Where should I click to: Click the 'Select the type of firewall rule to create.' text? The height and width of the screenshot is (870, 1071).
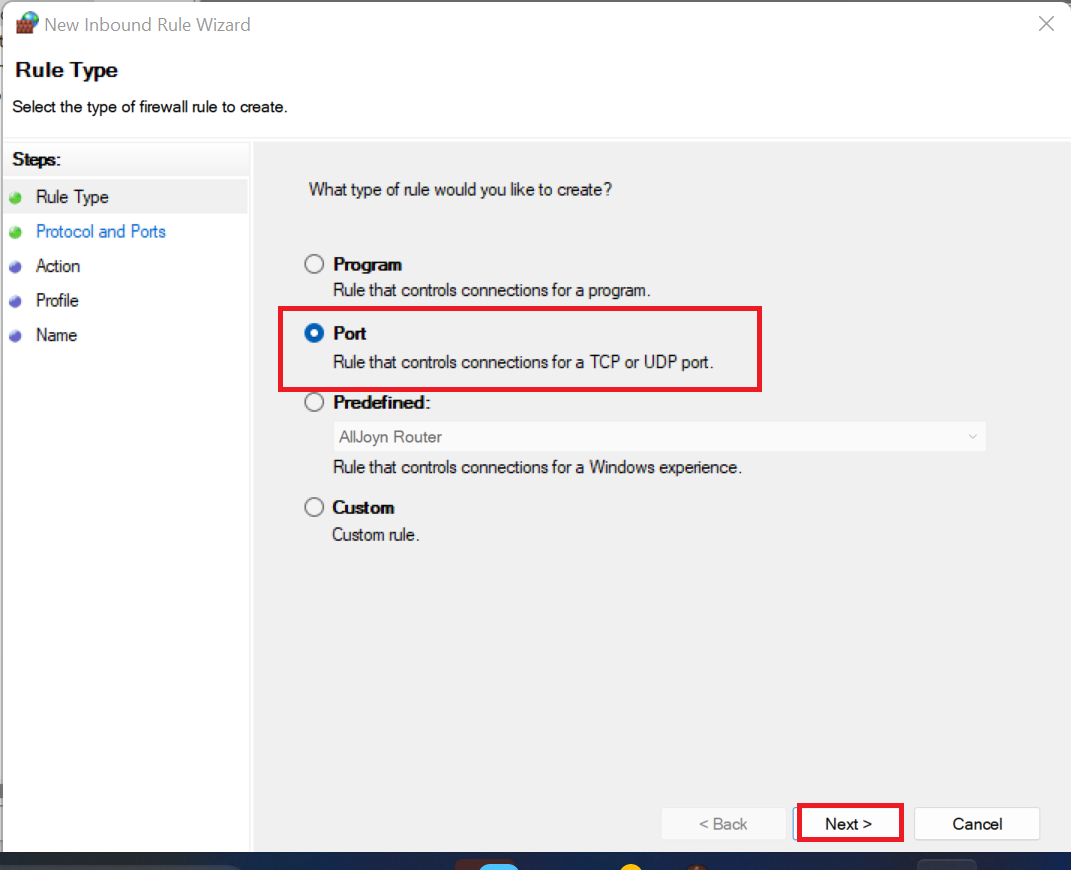150,107
